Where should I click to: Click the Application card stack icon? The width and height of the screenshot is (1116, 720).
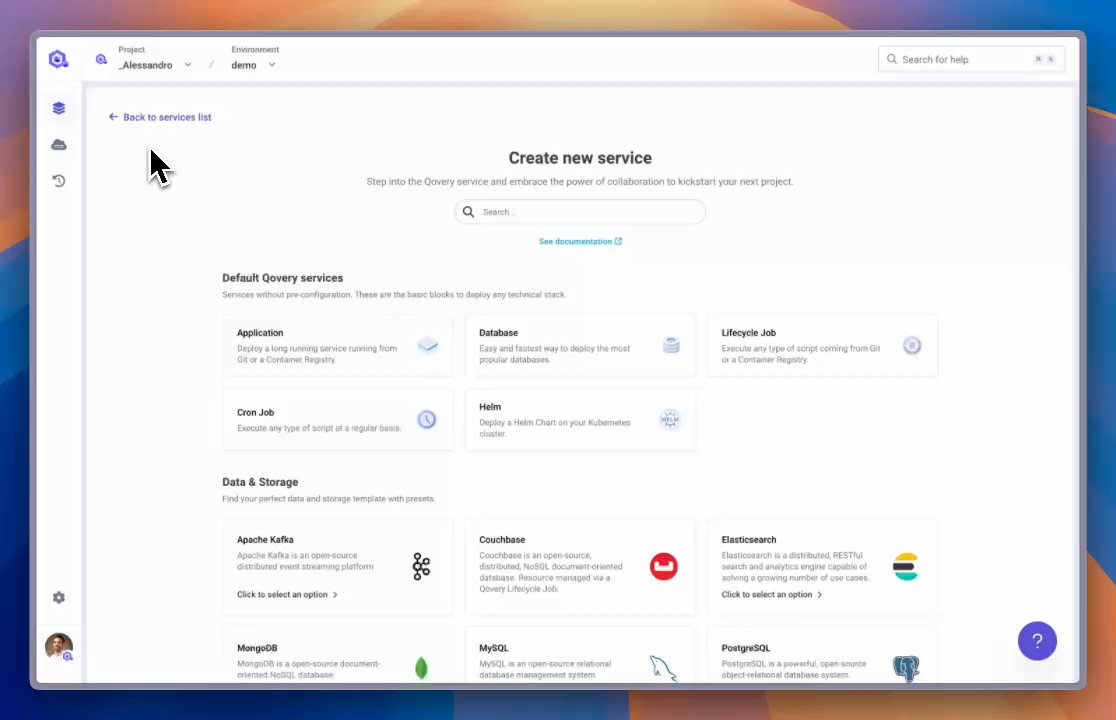pos(428,345)
